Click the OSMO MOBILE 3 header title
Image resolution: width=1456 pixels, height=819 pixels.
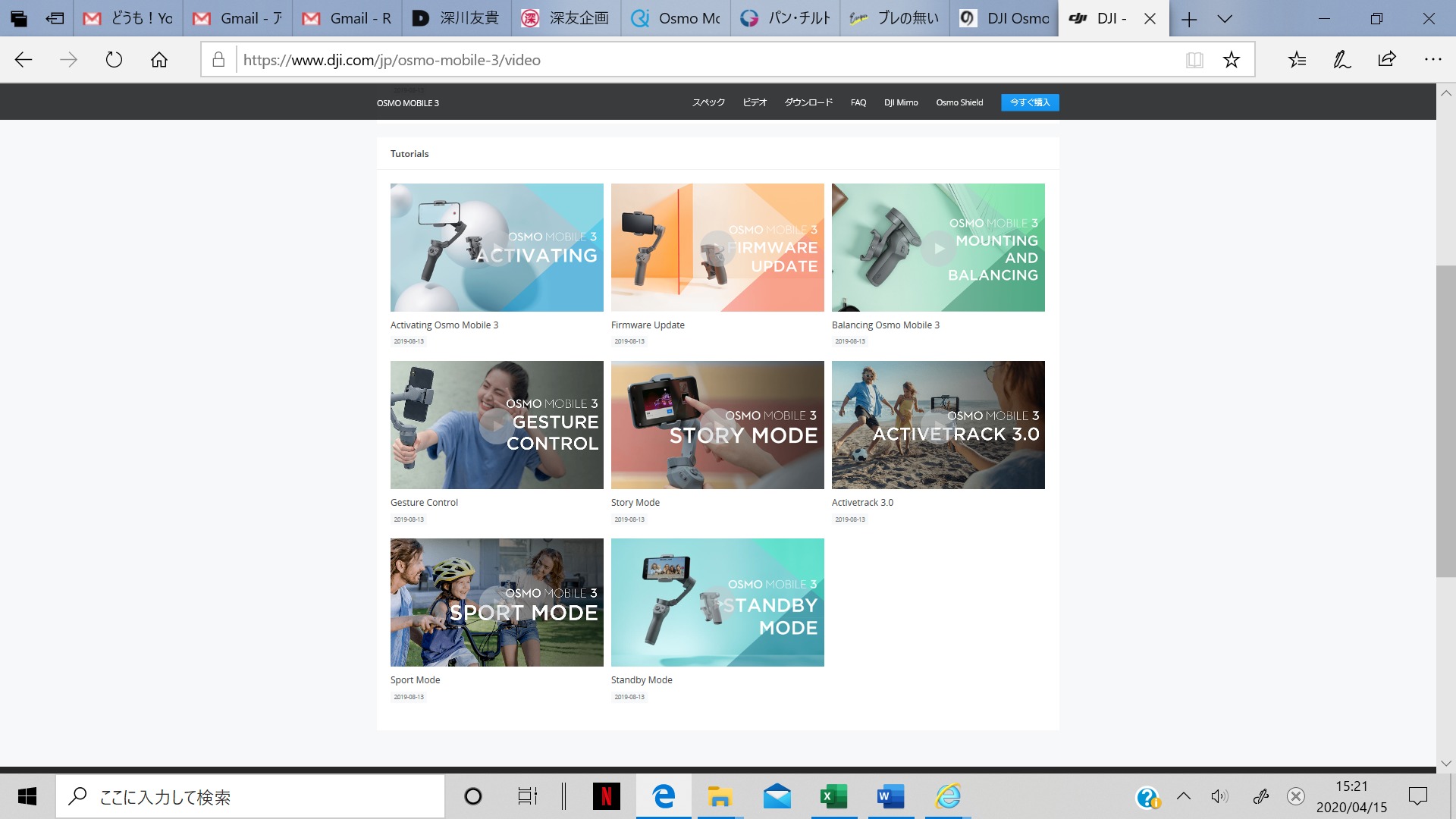(408, 103)
